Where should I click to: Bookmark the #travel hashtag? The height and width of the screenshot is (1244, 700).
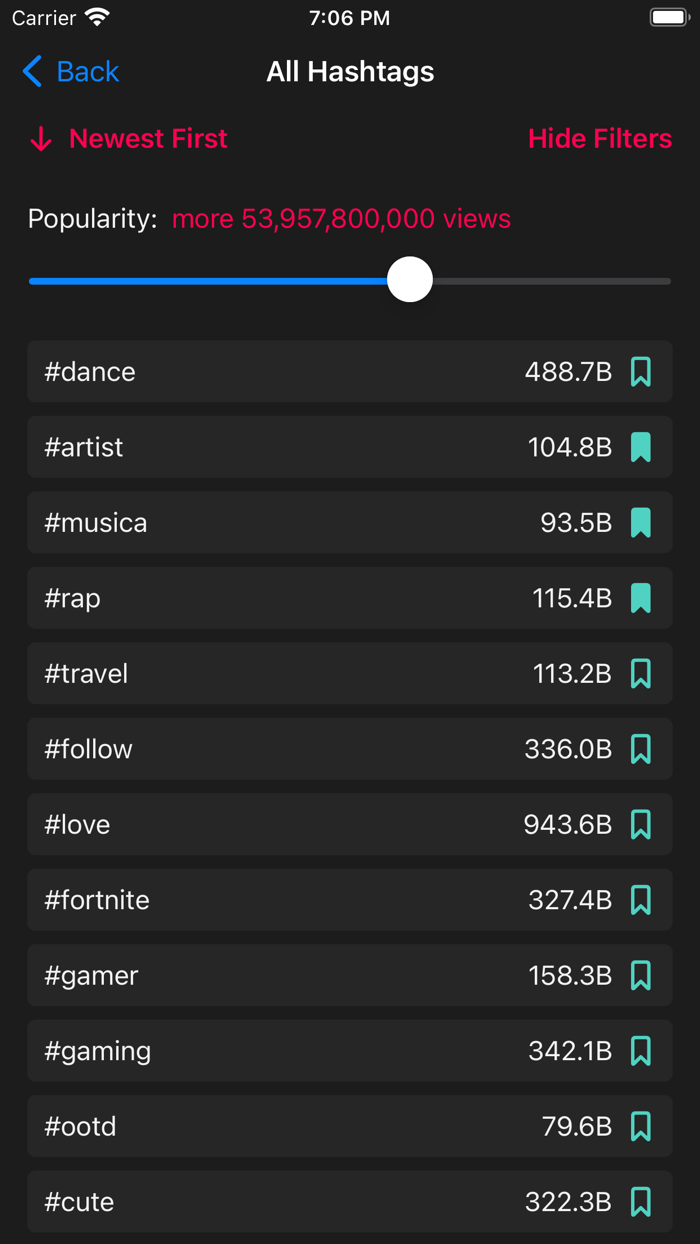pyautogui.click(x=641, y=673)
